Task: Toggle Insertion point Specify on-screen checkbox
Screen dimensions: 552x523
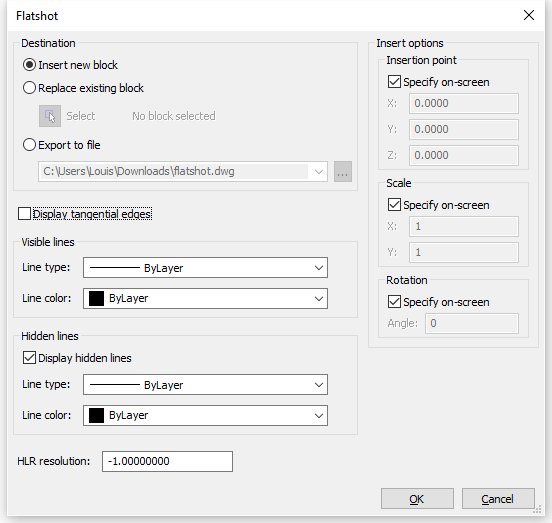Action: click(x=394, y=82)
